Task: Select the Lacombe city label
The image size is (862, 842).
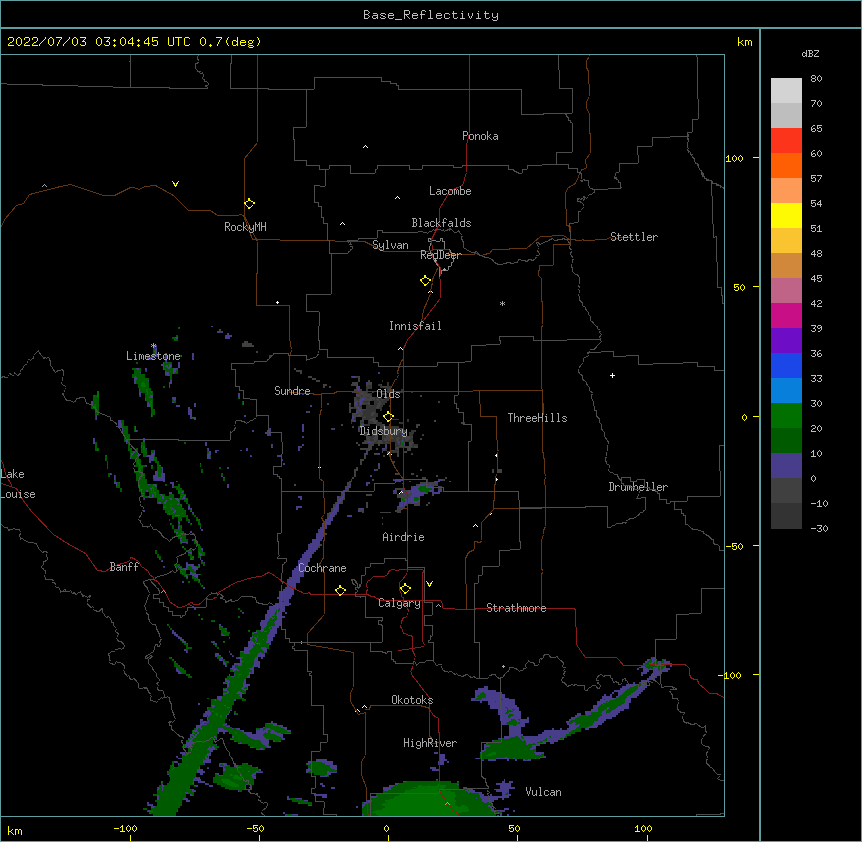Action: point(450,191)
